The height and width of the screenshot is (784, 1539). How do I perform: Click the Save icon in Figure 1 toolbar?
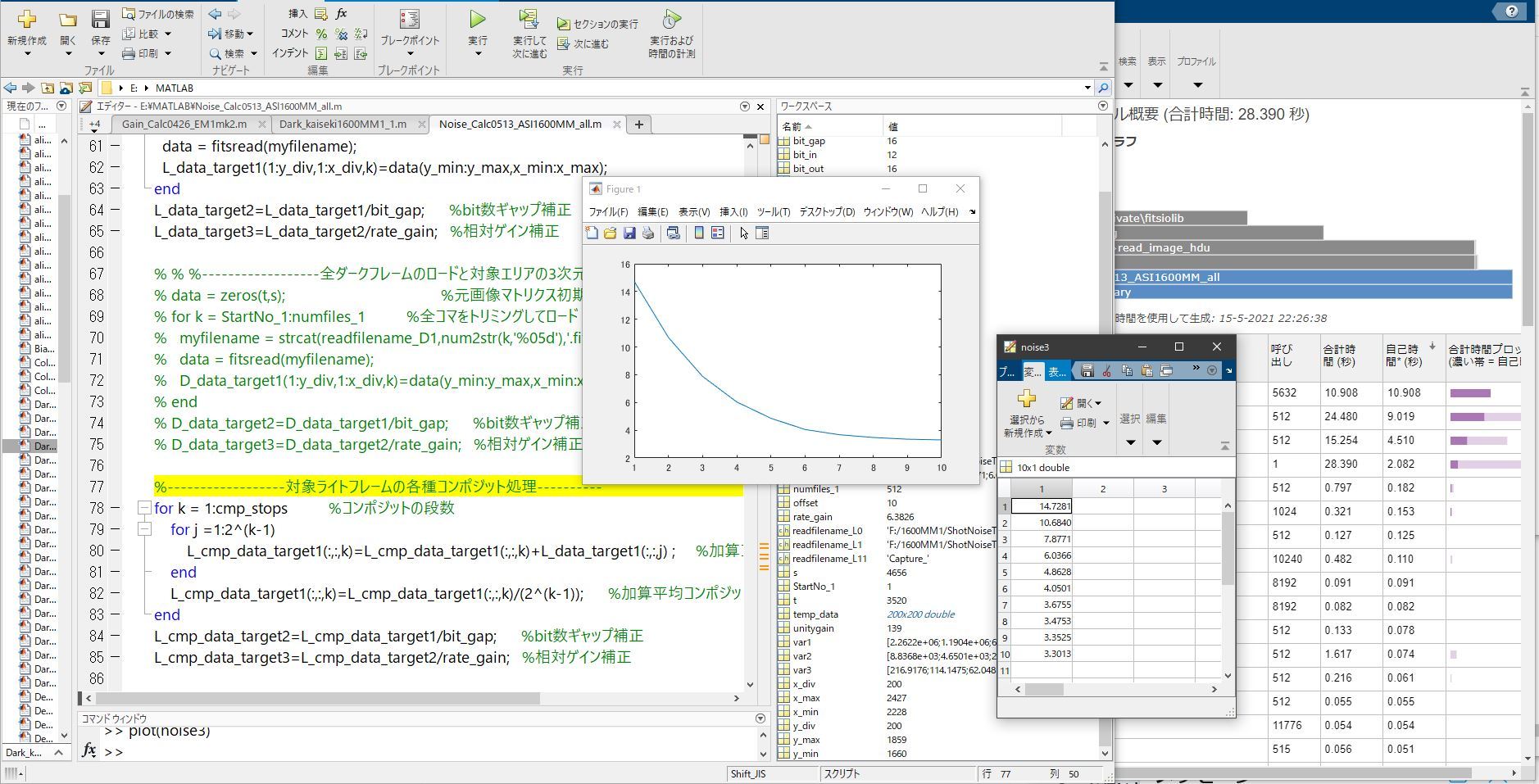point(629,233)
